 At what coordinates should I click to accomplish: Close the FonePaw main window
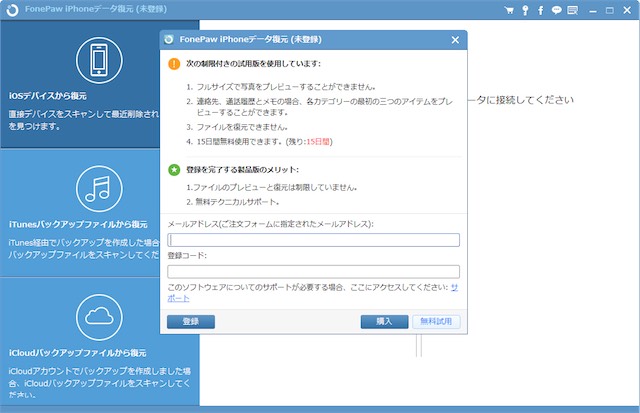coord(627,10)
